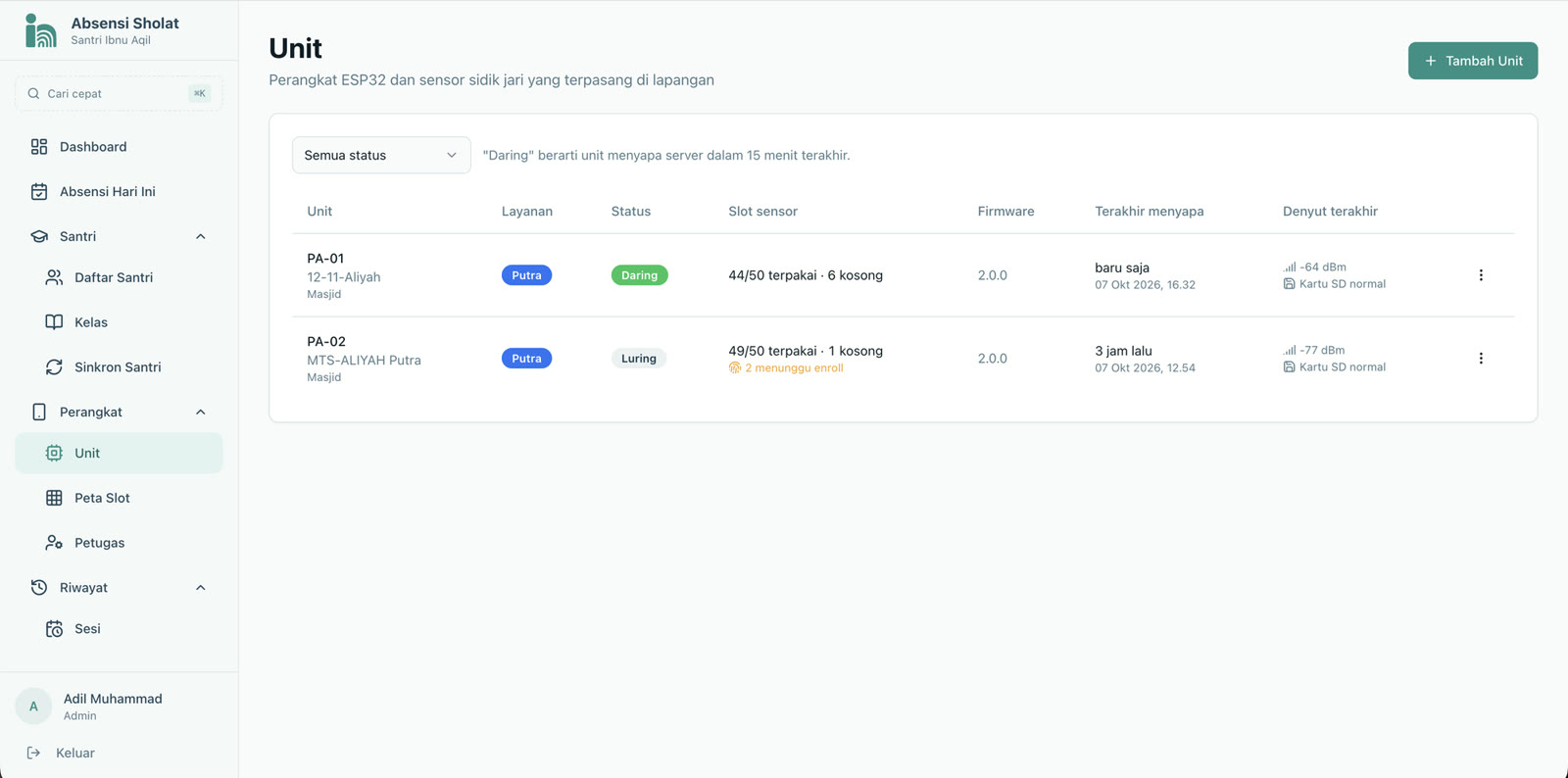Focus the Cari cepat search field

tap(119, 94)
